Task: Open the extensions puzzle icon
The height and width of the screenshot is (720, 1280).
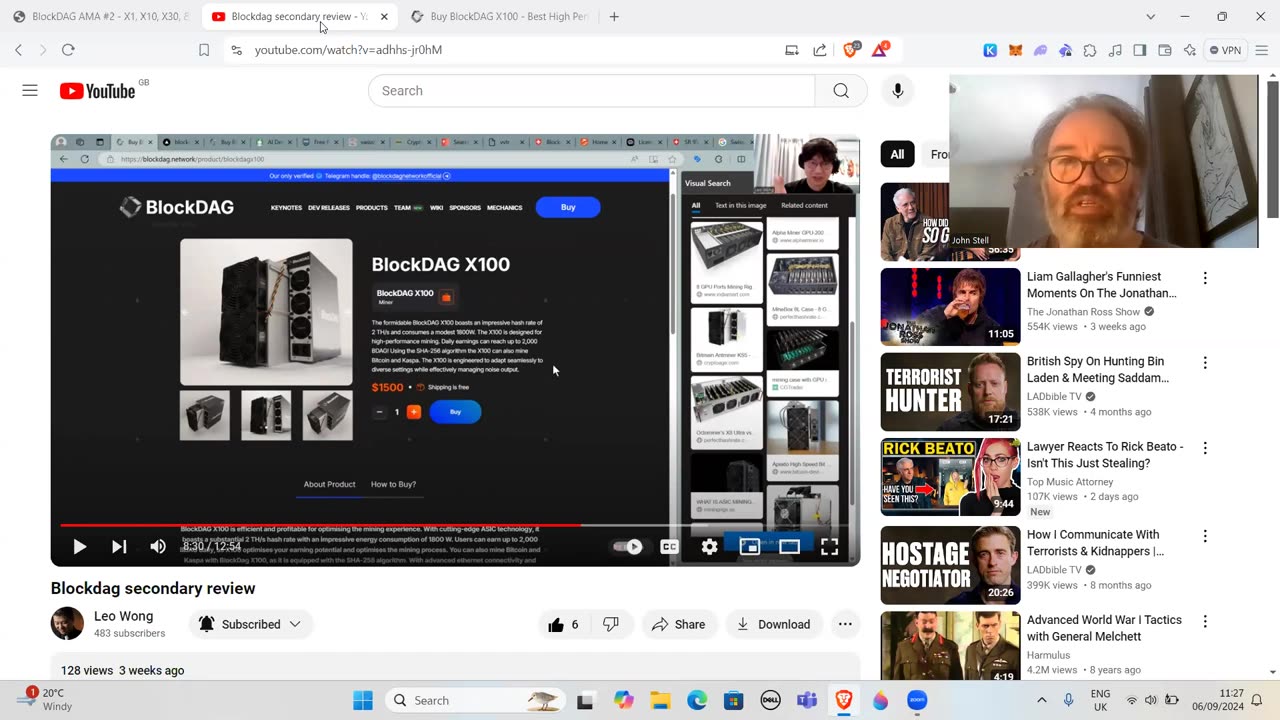Action: click(1090, 50)
